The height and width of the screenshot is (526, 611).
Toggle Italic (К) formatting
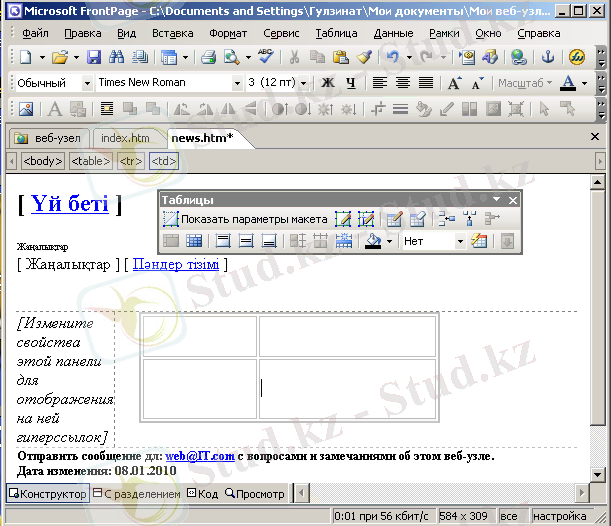[350, 83]
